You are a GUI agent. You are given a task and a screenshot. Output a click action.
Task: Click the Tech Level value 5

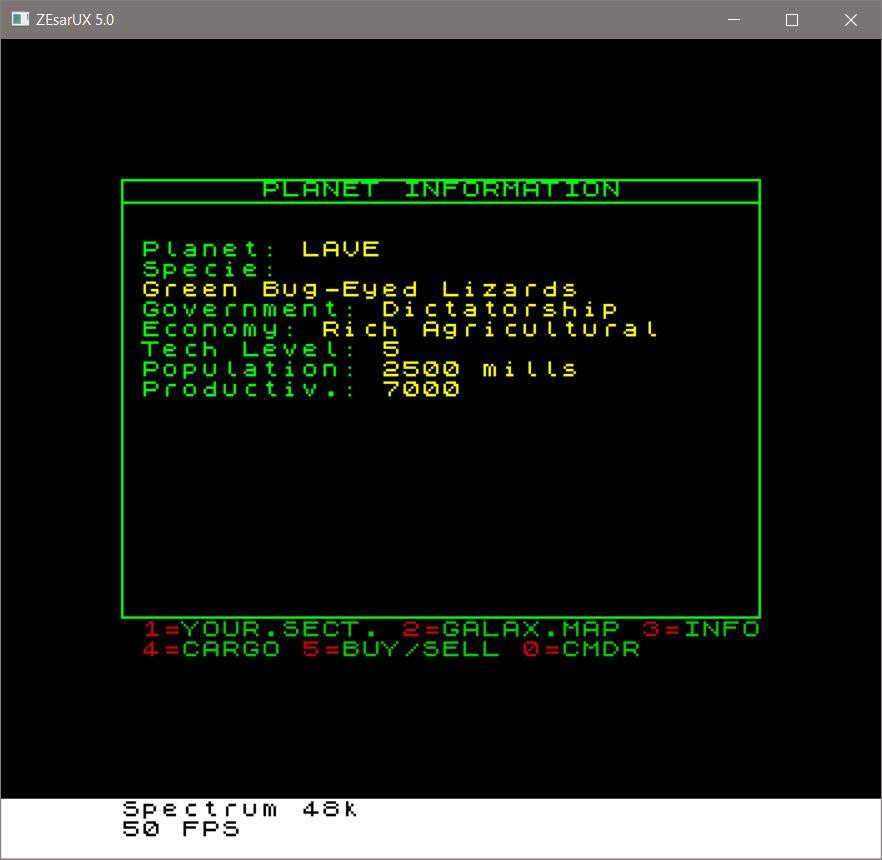(391, 349)
